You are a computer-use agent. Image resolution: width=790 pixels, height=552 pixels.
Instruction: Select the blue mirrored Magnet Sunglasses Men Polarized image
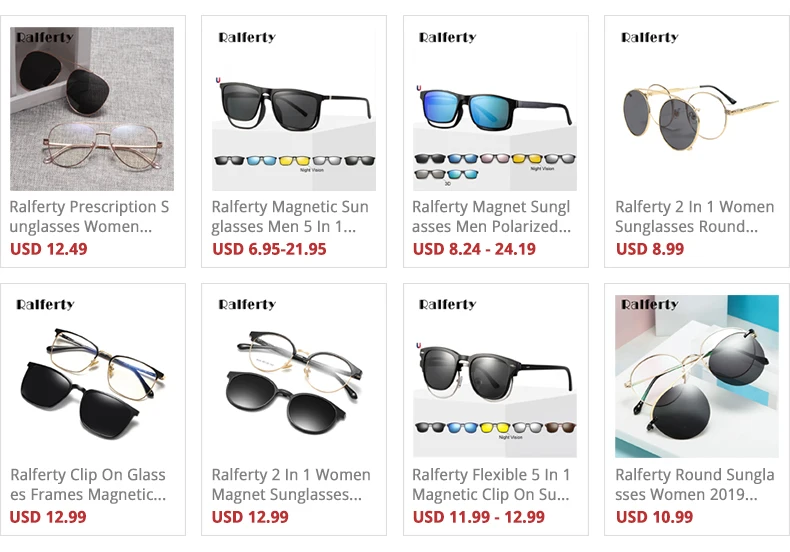point(495,109)
